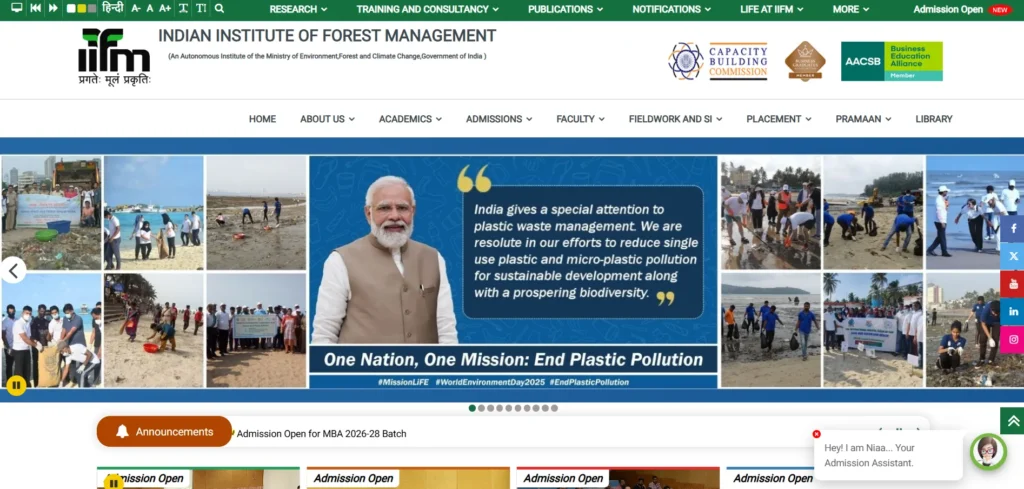Open IIFM Facebook page icon
The image size is (1024, 489).
(x=1012, y=229)
